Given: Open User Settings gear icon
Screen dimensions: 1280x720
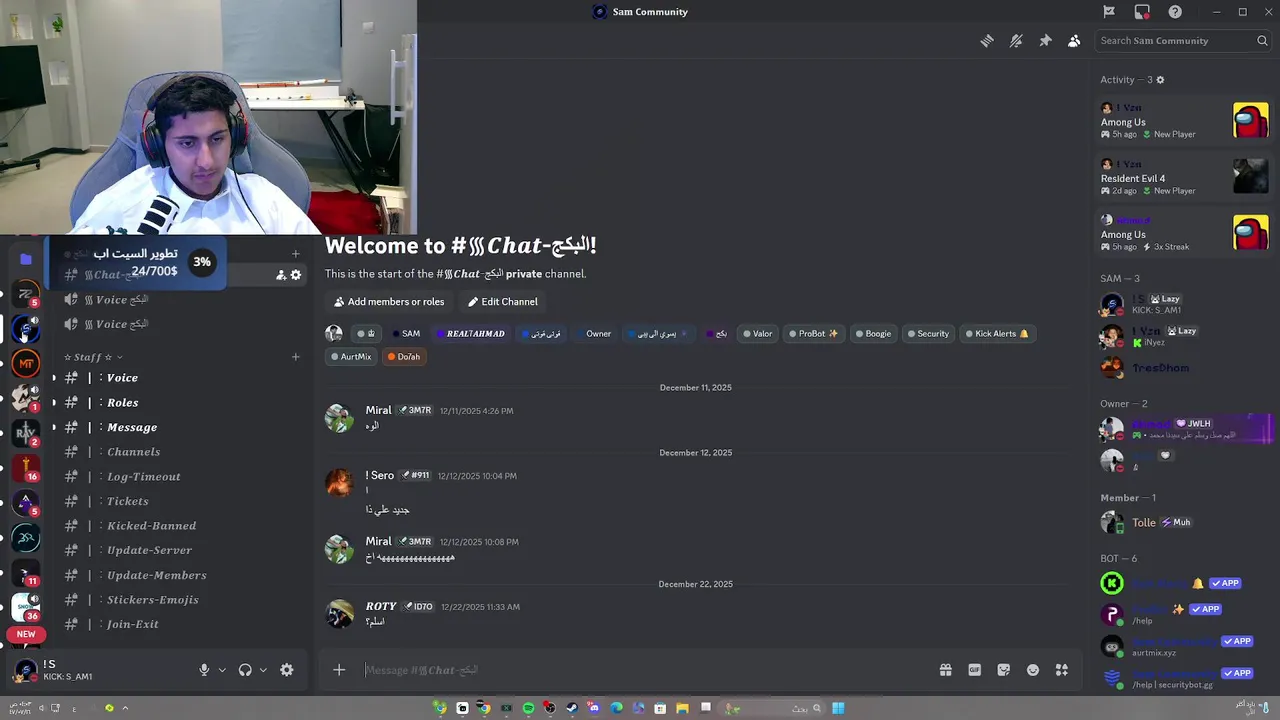Looking at the screenshot, I should (x=287, y=670).
